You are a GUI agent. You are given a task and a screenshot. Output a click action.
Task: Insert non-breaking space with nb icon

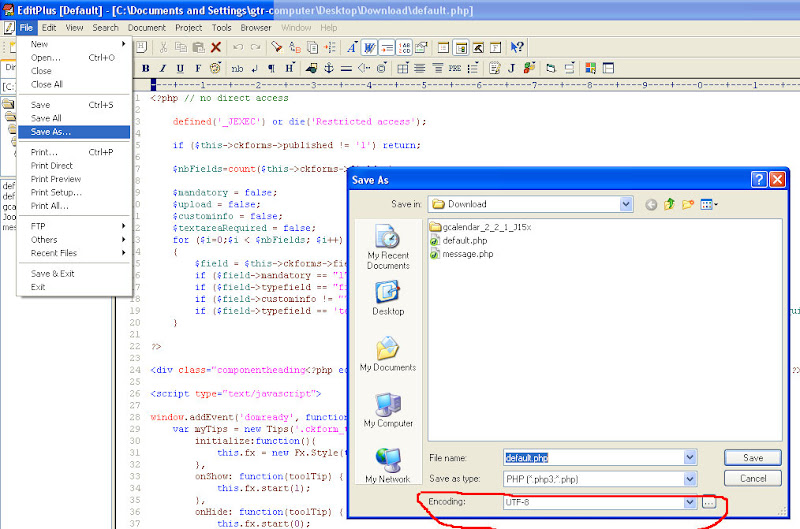click(x=237, y=68)
